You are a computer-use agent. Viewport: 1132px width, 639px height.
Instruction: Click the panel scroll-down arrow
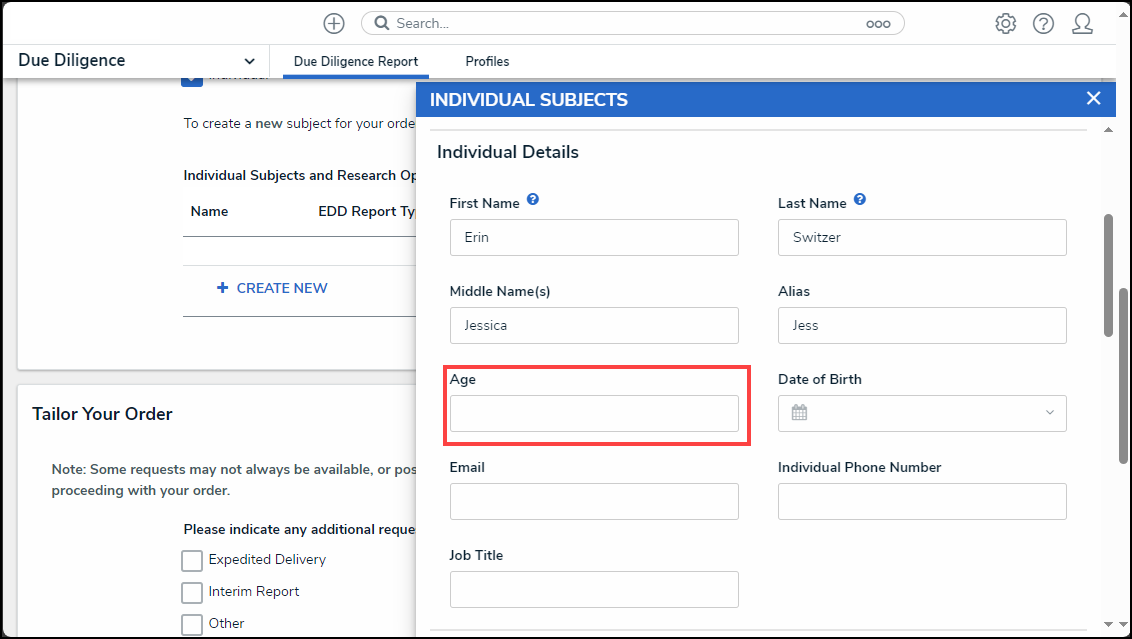click(x=1108, y=624)
